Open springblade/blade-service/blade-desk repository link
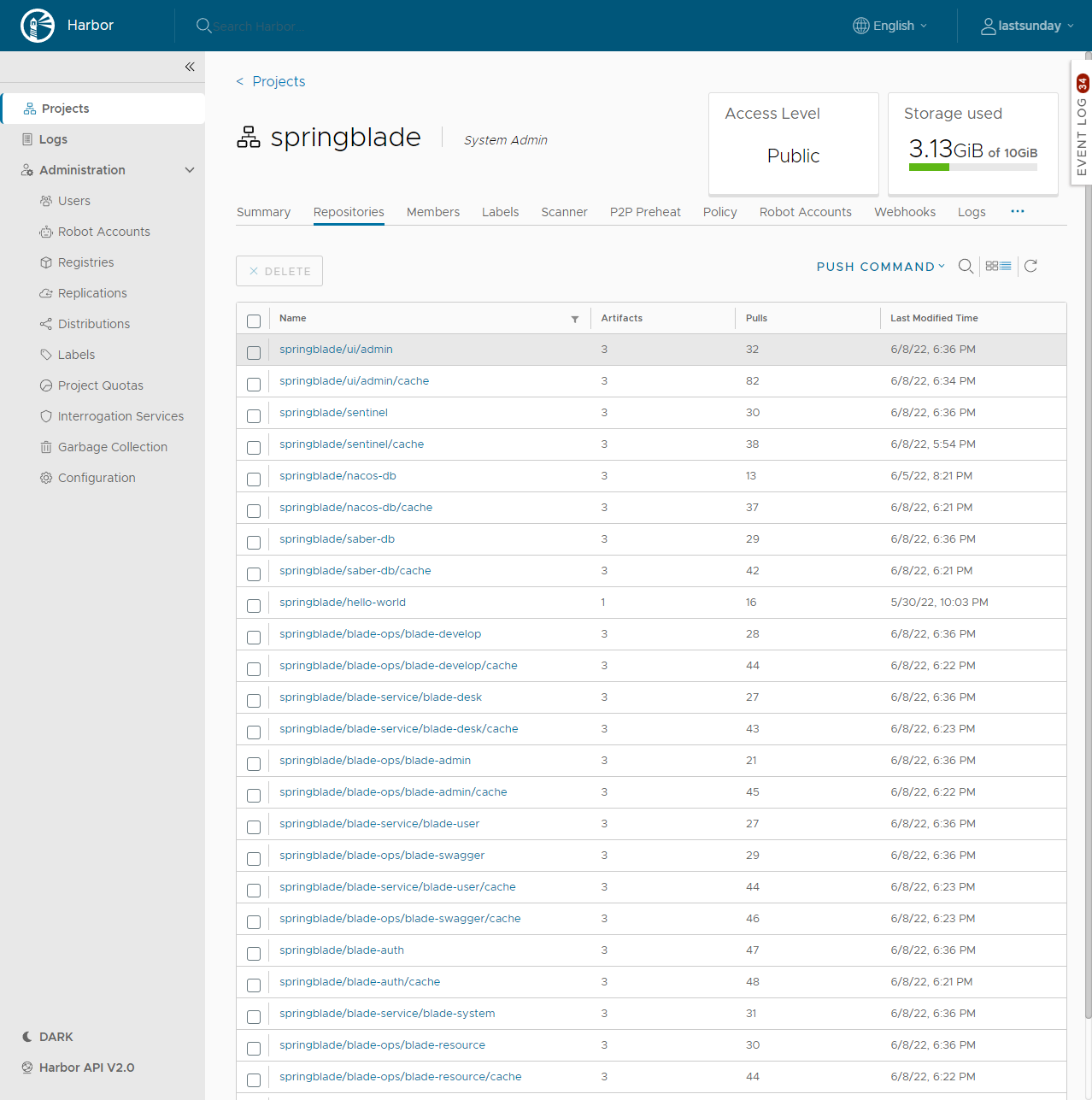The image size is (1092, 1100). (x=380, y=697)
